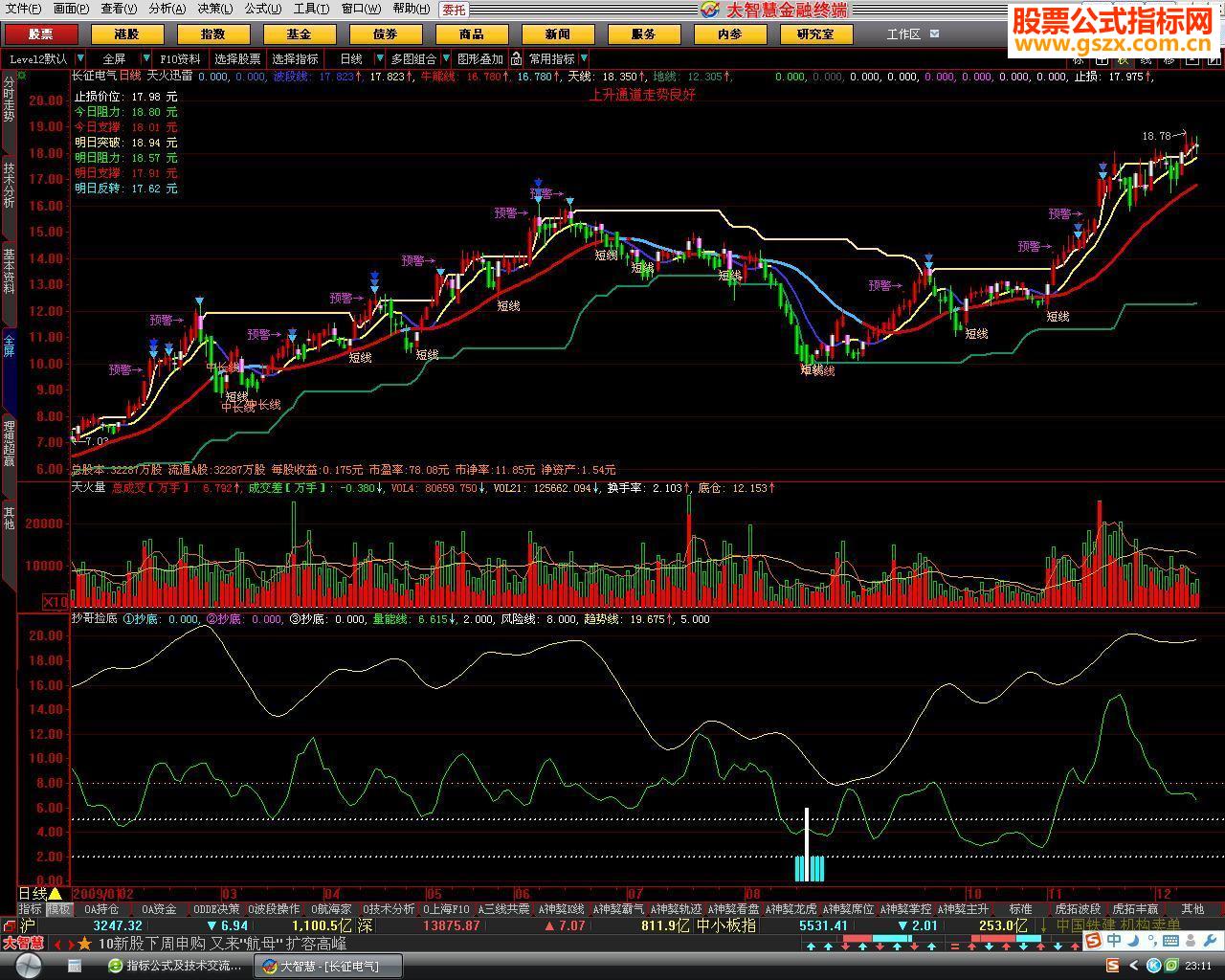Expand the 常用指标 dropdown arrow
The image size is (1225, 980).
pos(584,58)
